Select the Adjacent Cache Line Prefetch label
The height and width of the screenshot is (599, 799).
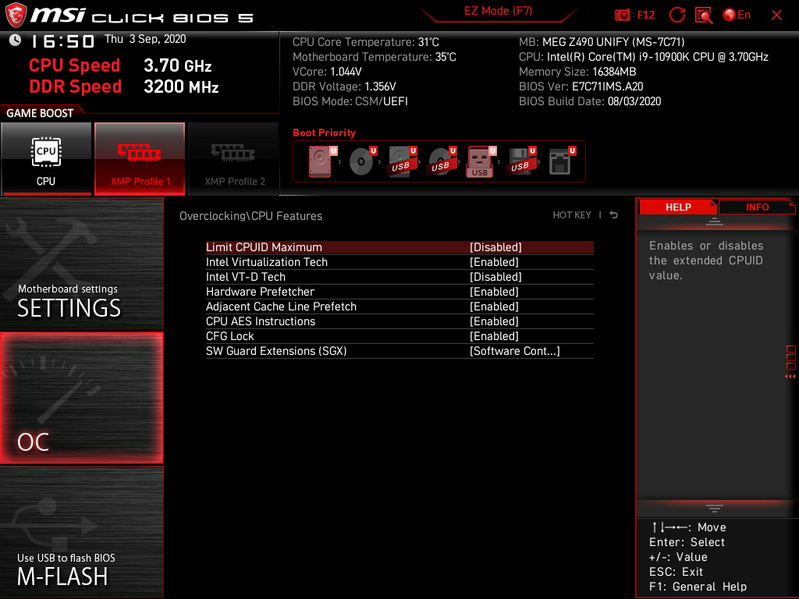(281, 307)
